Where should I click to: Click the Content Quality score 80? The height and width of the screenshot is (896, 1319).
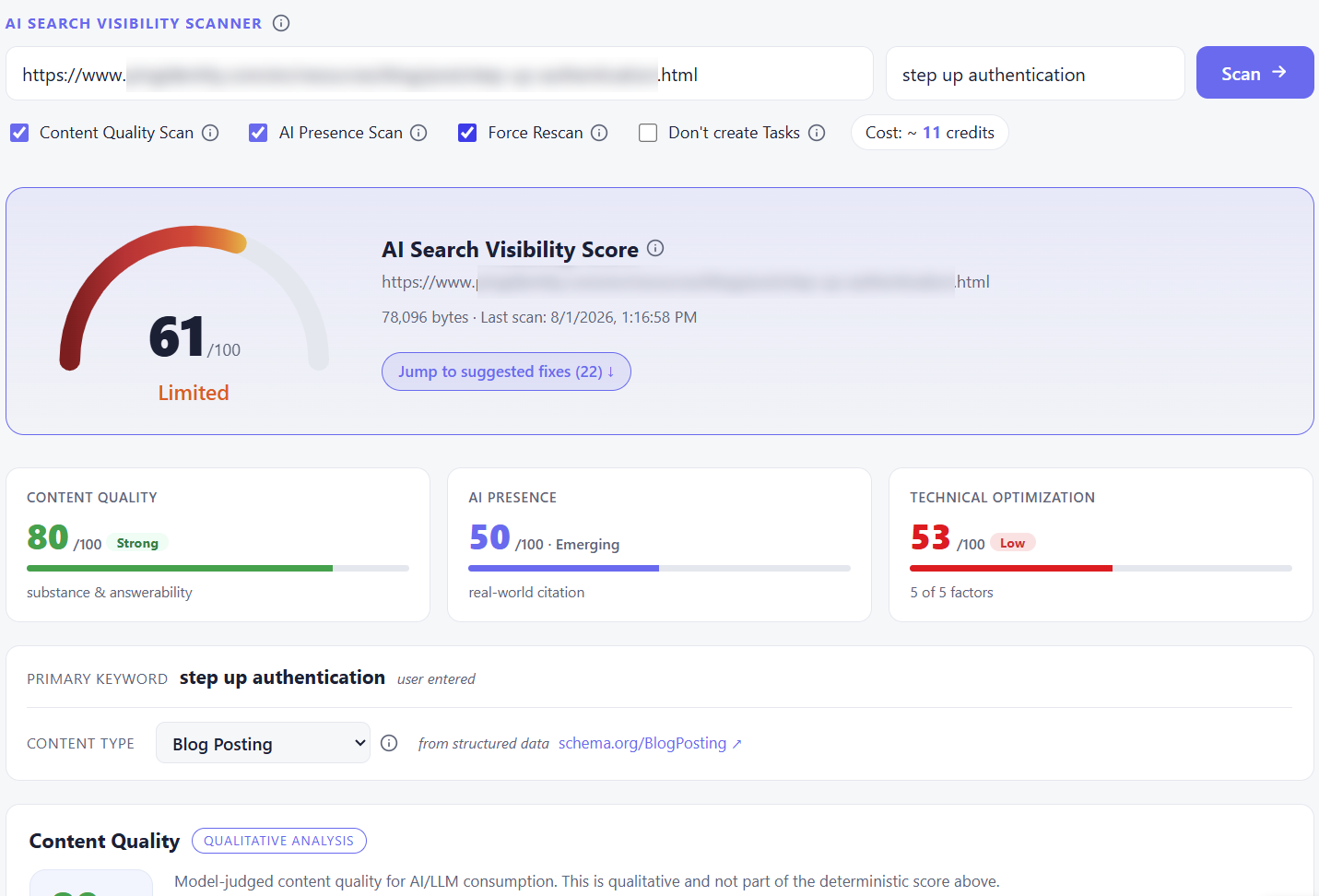coord(48,536)
